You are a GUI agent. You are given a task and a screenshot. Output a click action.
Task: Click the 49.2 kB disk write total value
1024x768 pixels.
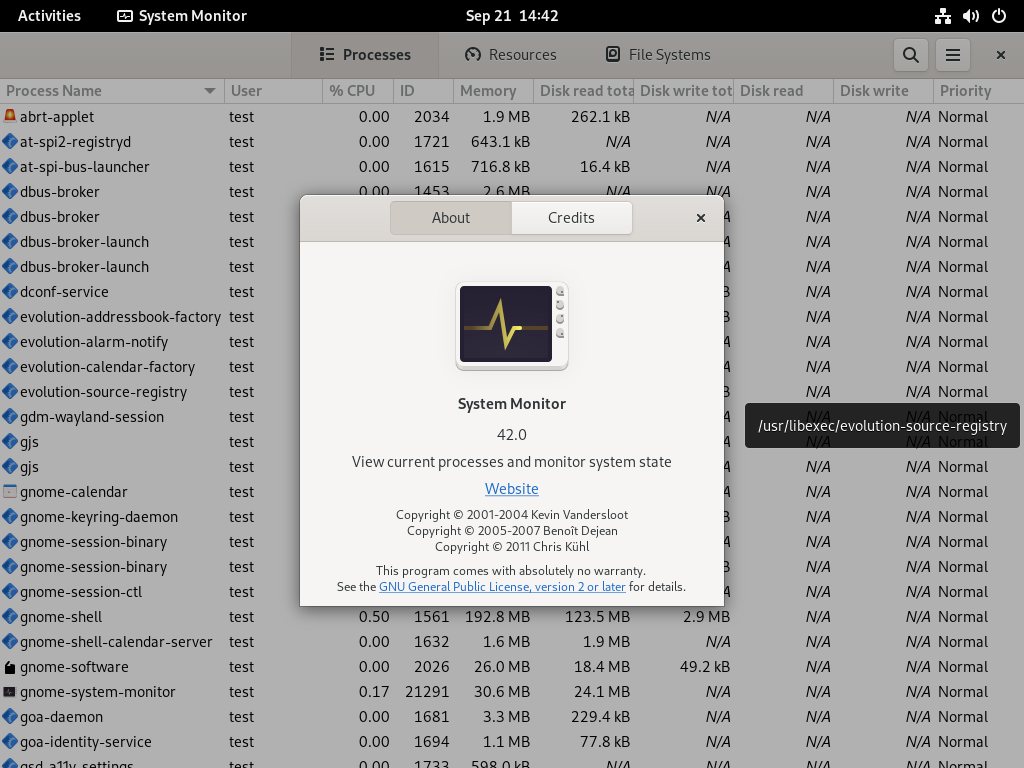click(705, 667)
